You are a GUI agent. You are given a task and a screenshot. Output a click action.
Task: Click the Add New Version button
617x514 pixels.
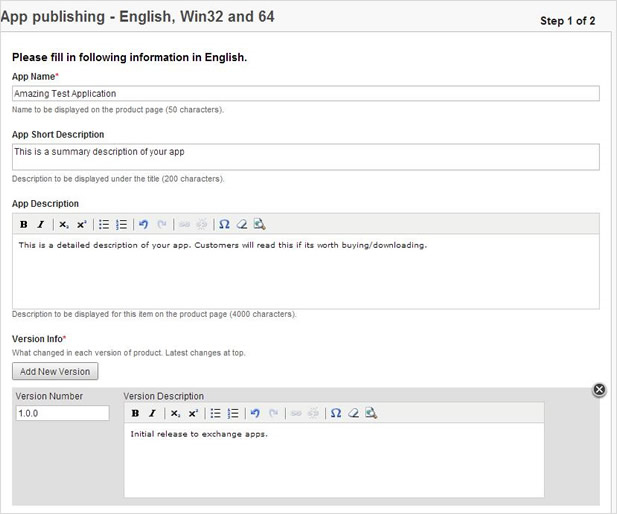pyautogui.click(x=55, y=372)
